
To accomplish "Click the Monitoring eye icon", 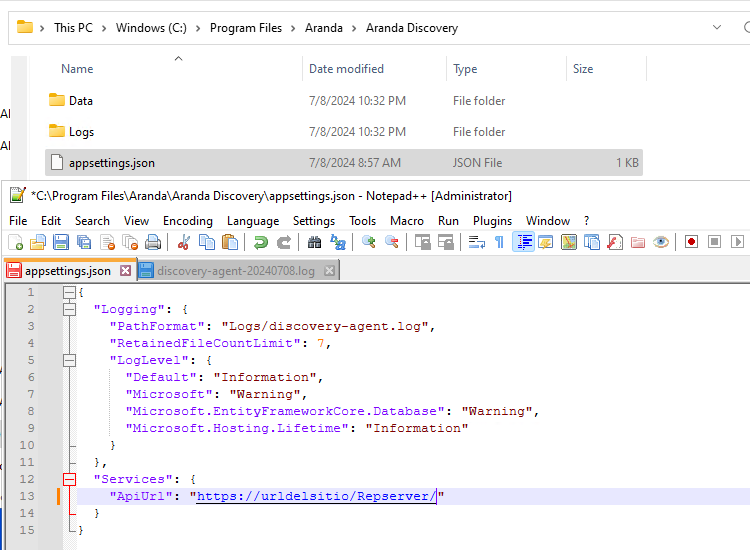I will click(x=661, y=242).
